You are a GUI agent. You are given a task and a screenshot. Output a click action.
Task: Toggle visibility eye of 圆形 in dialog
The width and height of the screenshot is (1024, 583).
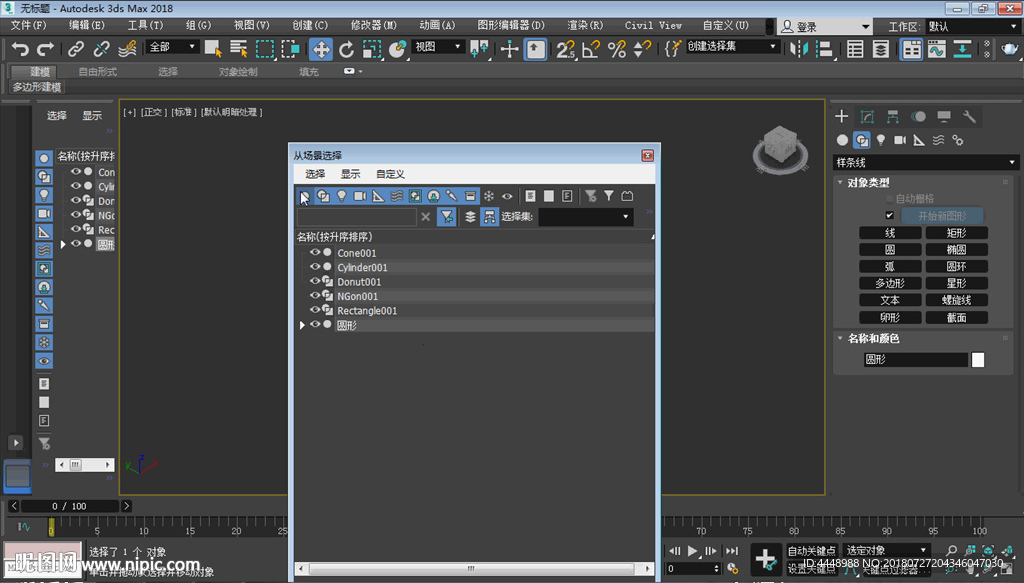pos(315,324)
